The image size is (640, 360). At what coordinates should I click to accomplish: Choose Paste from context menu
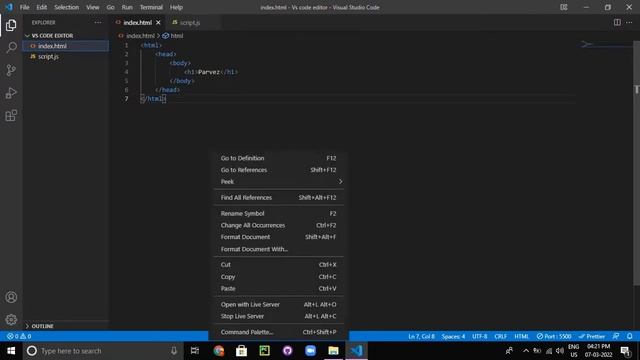[x=278, y=289]
